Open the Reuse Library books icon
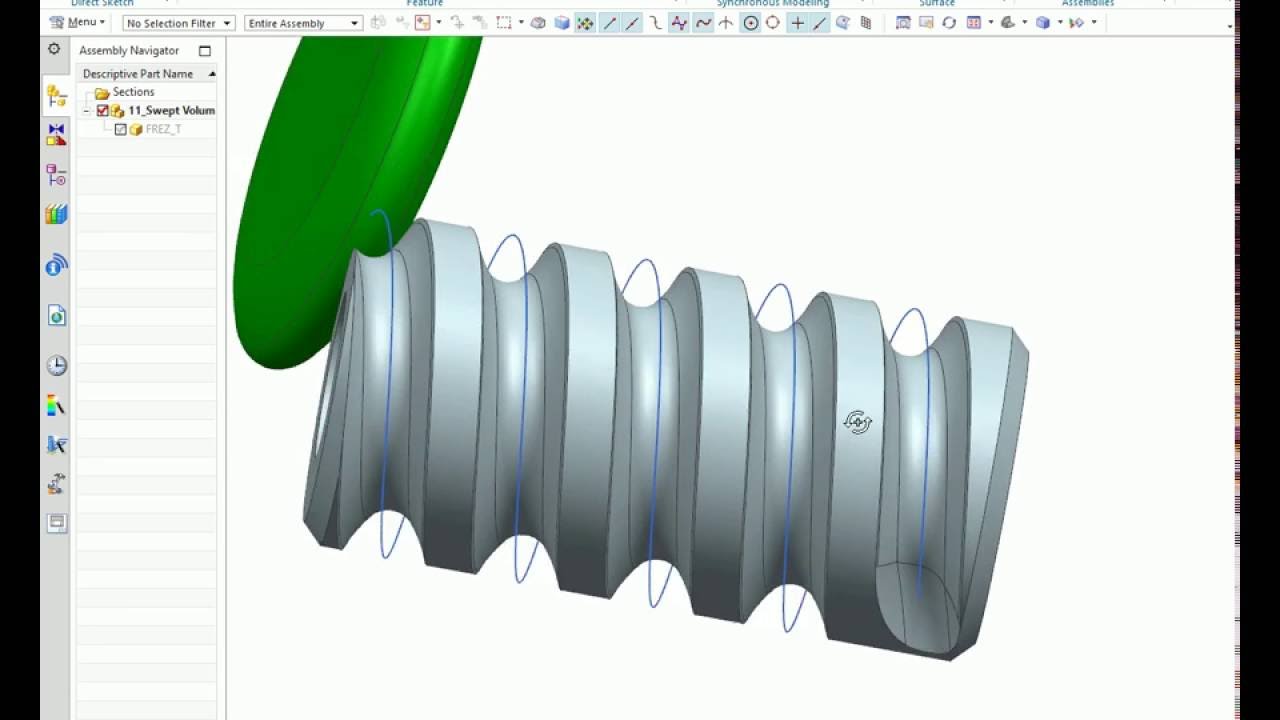 click(x=56, y=214)
